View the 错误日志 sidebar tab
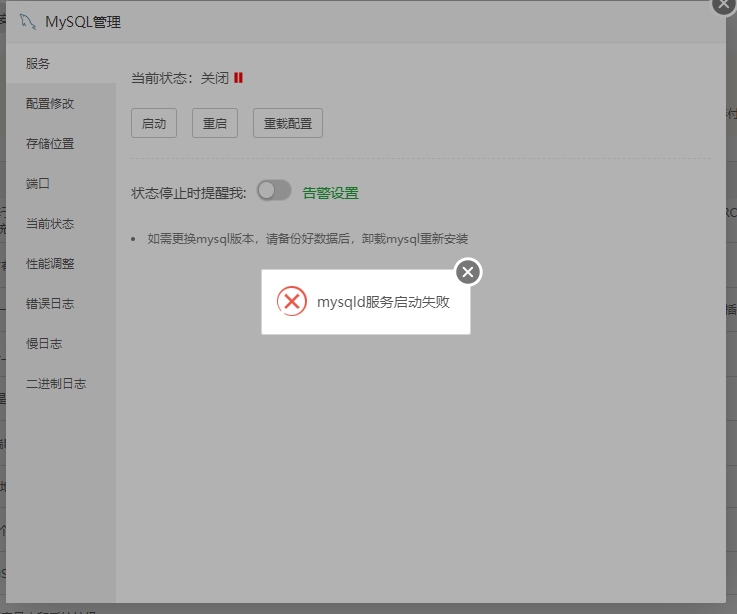 click(x=61, y=303)
